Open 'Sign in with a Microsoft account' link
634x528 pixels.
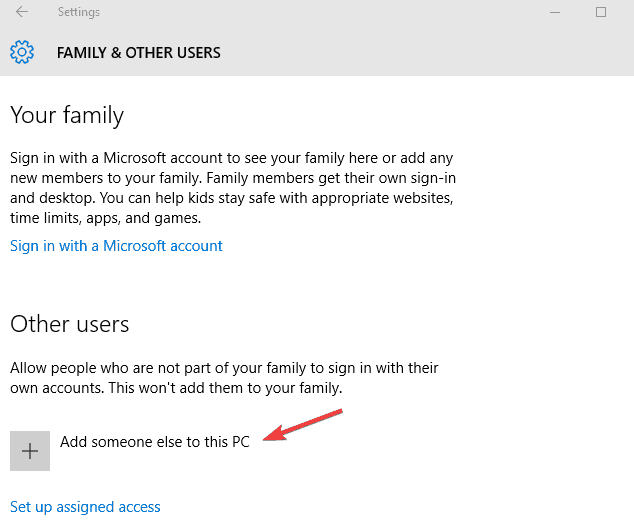[x=116, y=246]
